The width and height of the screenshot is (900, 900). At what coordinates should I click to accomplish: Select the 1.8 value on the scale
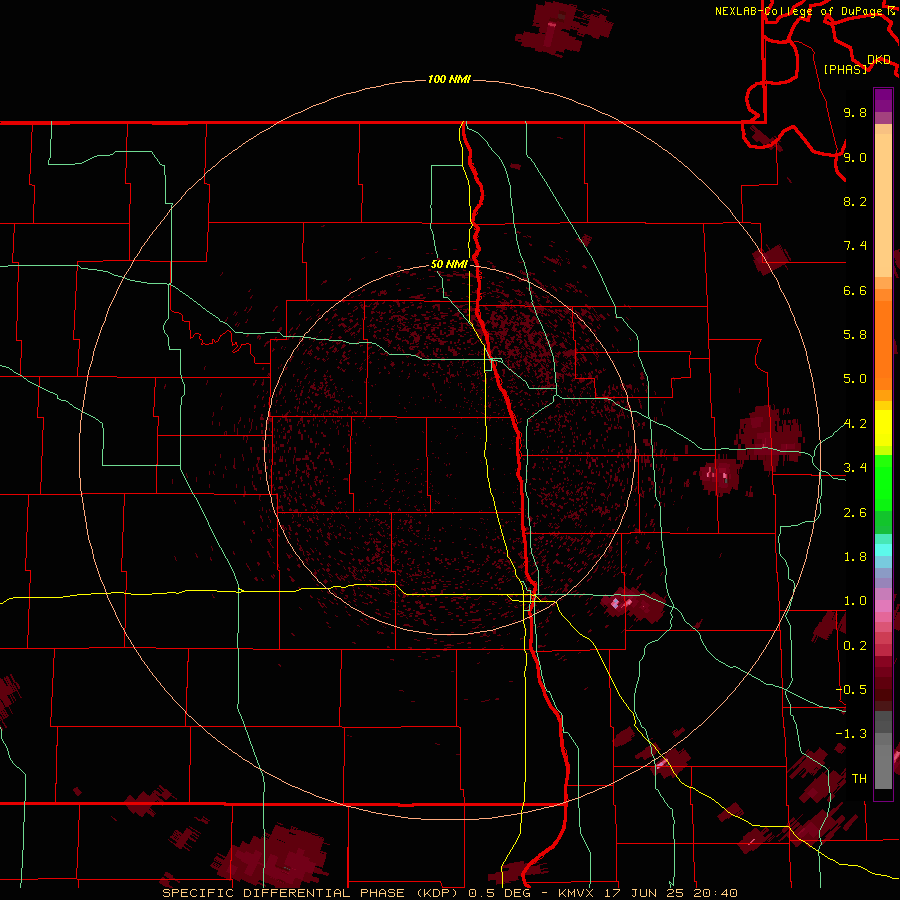855,557
